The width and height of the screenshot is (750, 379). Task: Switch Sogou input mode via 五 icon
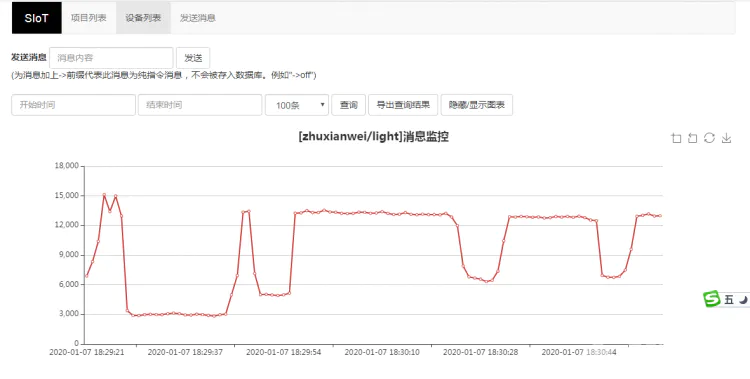point(728,300)
